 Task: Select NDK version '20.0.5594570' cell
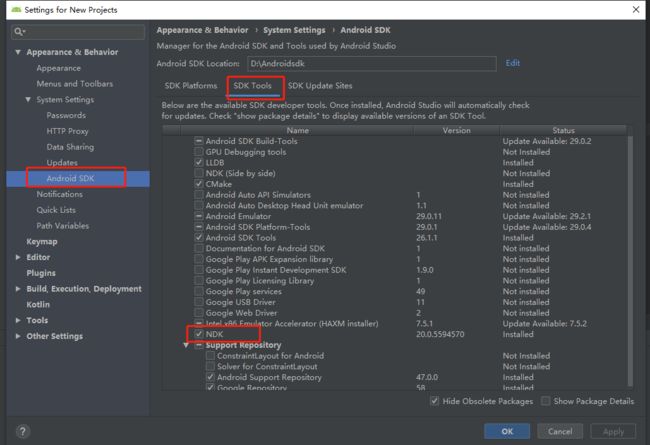coord(440,334)
